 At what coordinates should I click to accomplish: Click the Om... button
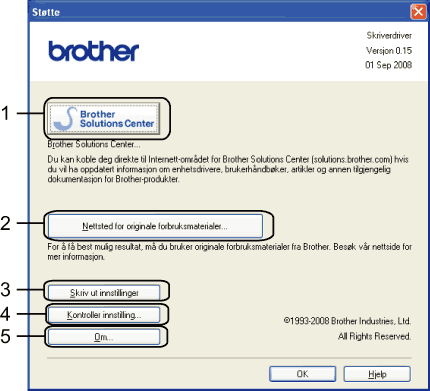(104, 337)
